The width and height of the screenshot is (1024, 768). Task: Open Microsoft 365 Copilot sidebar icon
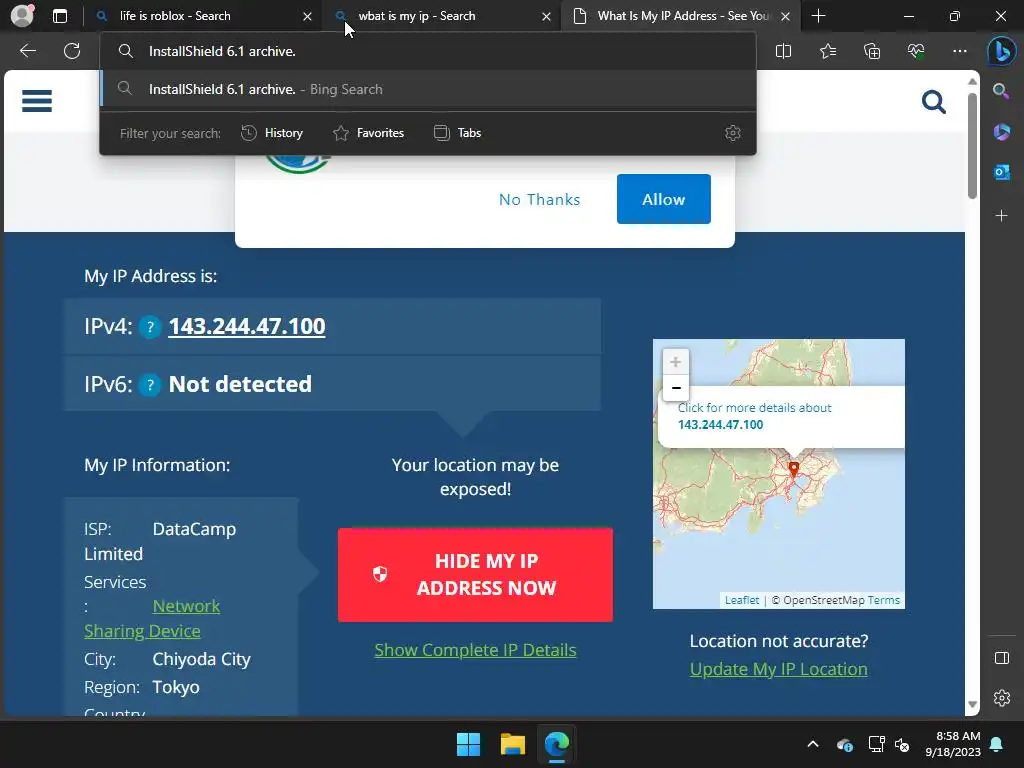(x=1001, y=131)
